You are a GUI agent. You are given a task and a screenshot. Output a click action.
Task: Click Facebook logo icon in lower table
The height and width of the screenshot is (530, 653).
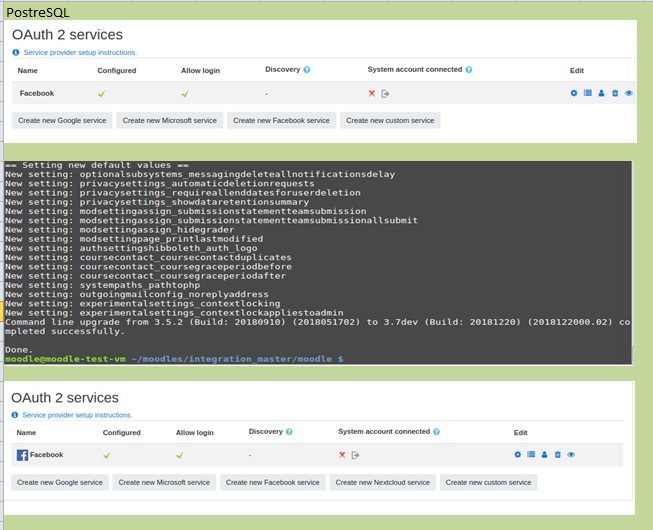click(x=22, y=455)
